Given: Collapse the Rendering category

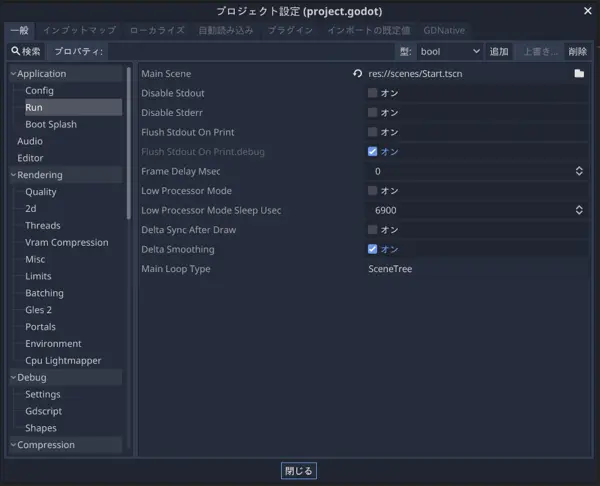Looking at the screenshot, I should click(13, 175).
